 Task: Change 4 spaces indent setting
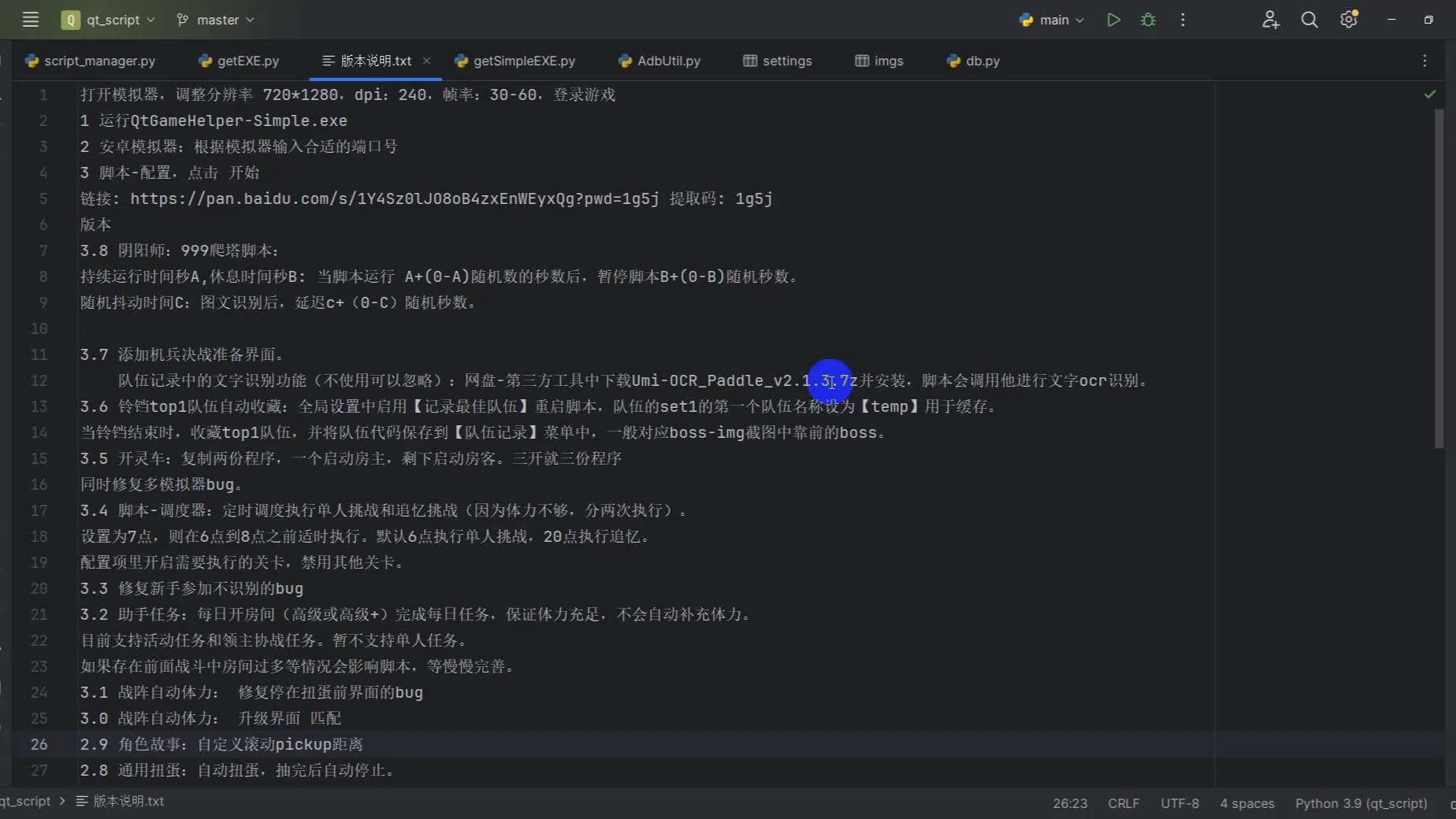[x=1247, y=803]
